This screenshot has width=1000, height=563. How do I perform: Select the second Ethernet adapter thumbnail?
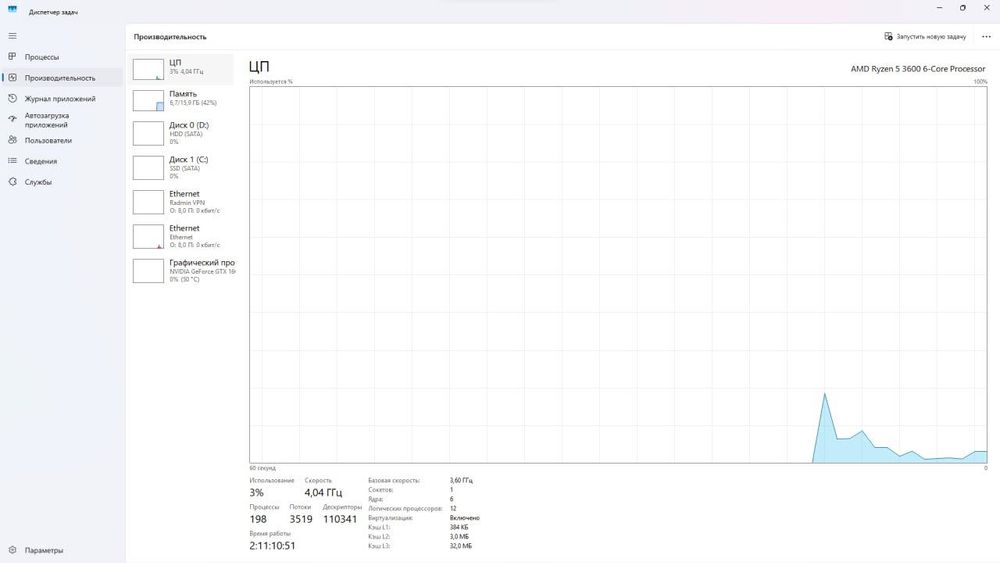148,237
